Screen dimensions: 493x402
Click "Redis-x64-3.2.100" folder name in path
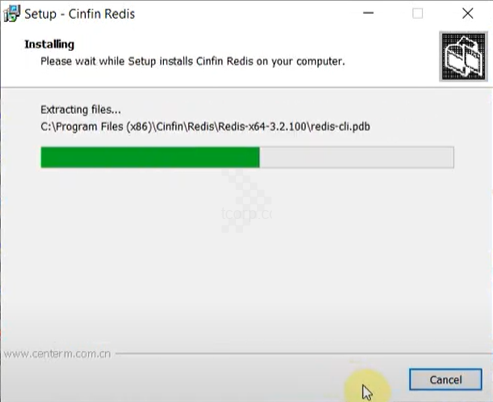click(262, 127)
